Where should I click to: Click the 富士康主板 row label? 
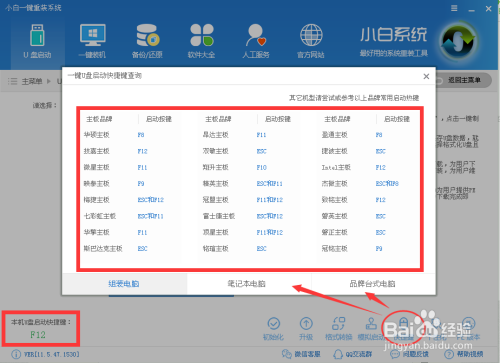pyautogui.click(x=219, y=216)
